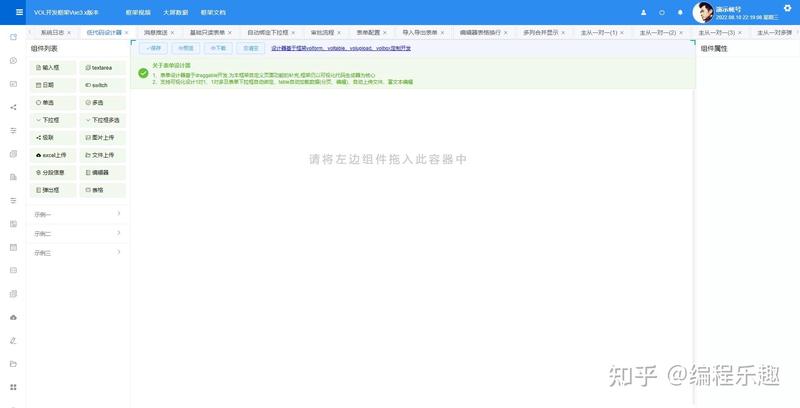
Task: Expand the 示例一 section
Action: pos(78,214)
